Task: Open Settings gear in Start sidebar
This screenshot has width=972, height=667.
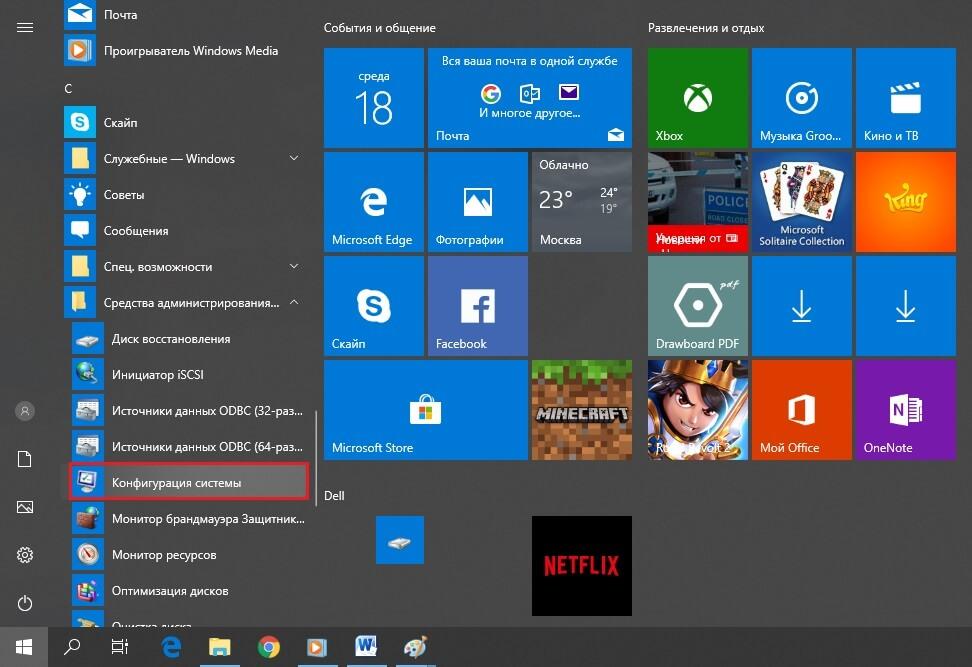Action: click(25, 555)
